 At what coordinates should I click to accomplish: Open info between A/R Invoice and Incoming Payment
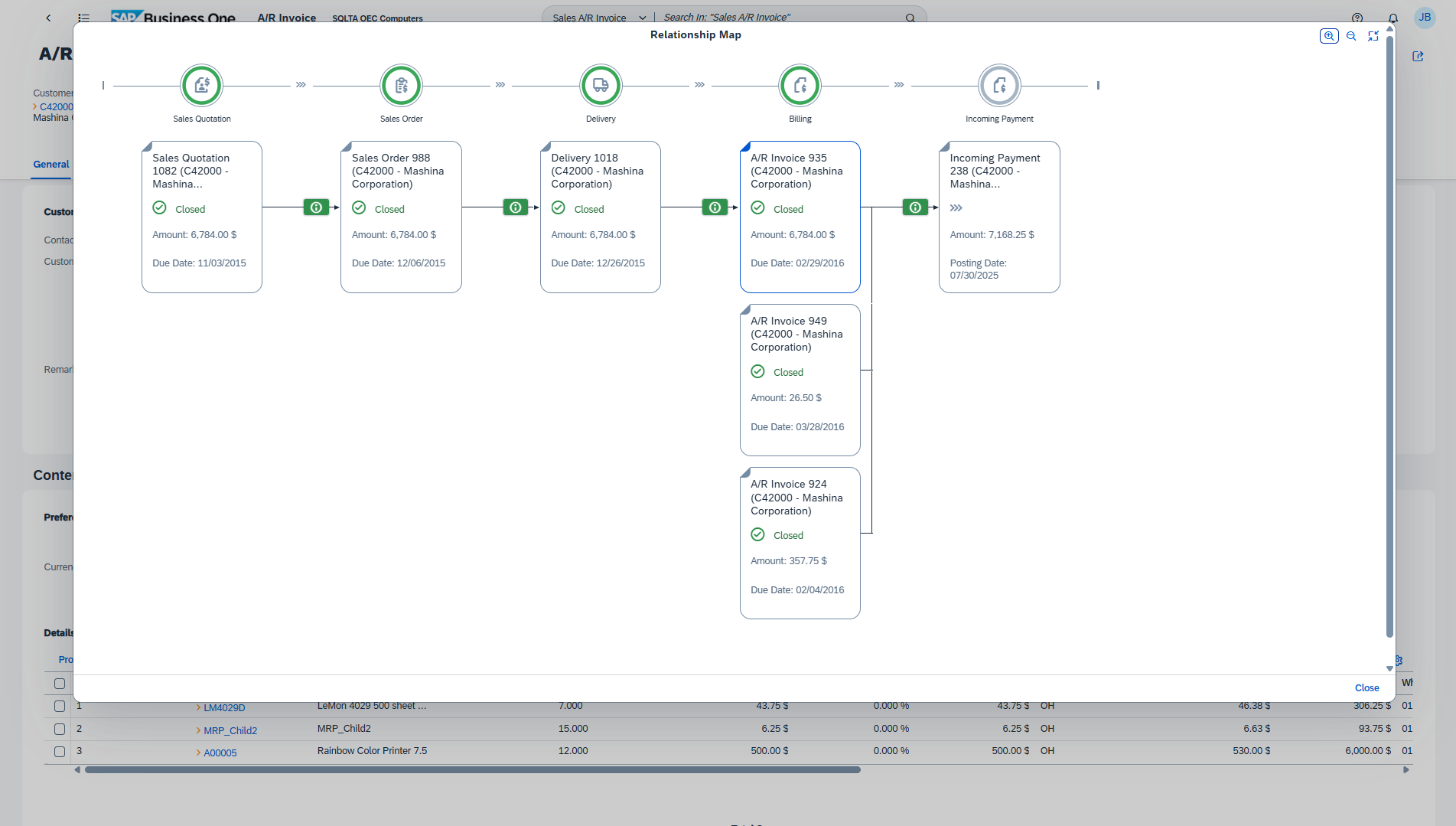(x=915, y=207)
